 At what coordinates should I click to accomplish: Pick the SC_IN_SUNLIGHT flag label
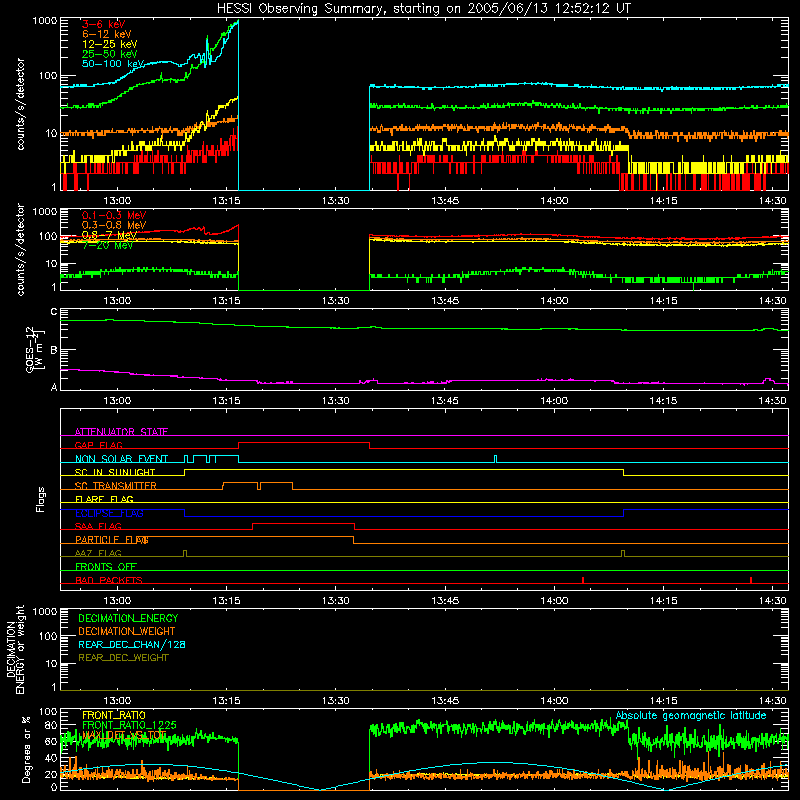[x=115, y=472]
